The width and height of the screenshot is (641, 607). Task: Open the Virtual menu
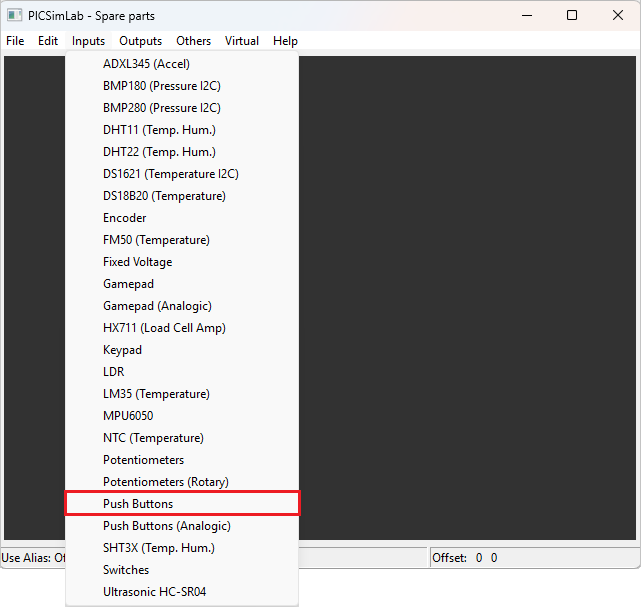pos(242,41)
